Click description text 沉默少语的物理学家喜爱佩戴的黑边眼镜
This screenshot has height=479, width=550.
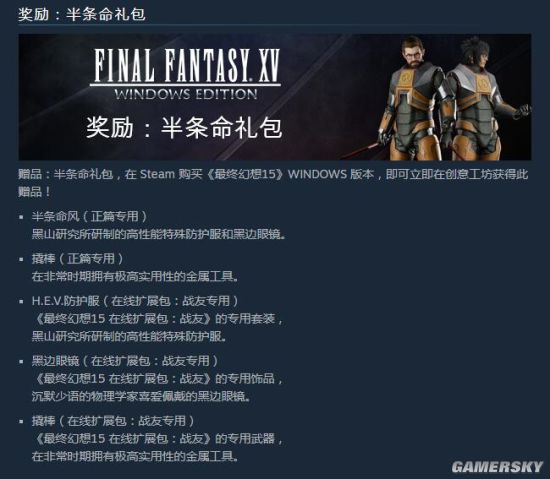click(x=141, y=397)
